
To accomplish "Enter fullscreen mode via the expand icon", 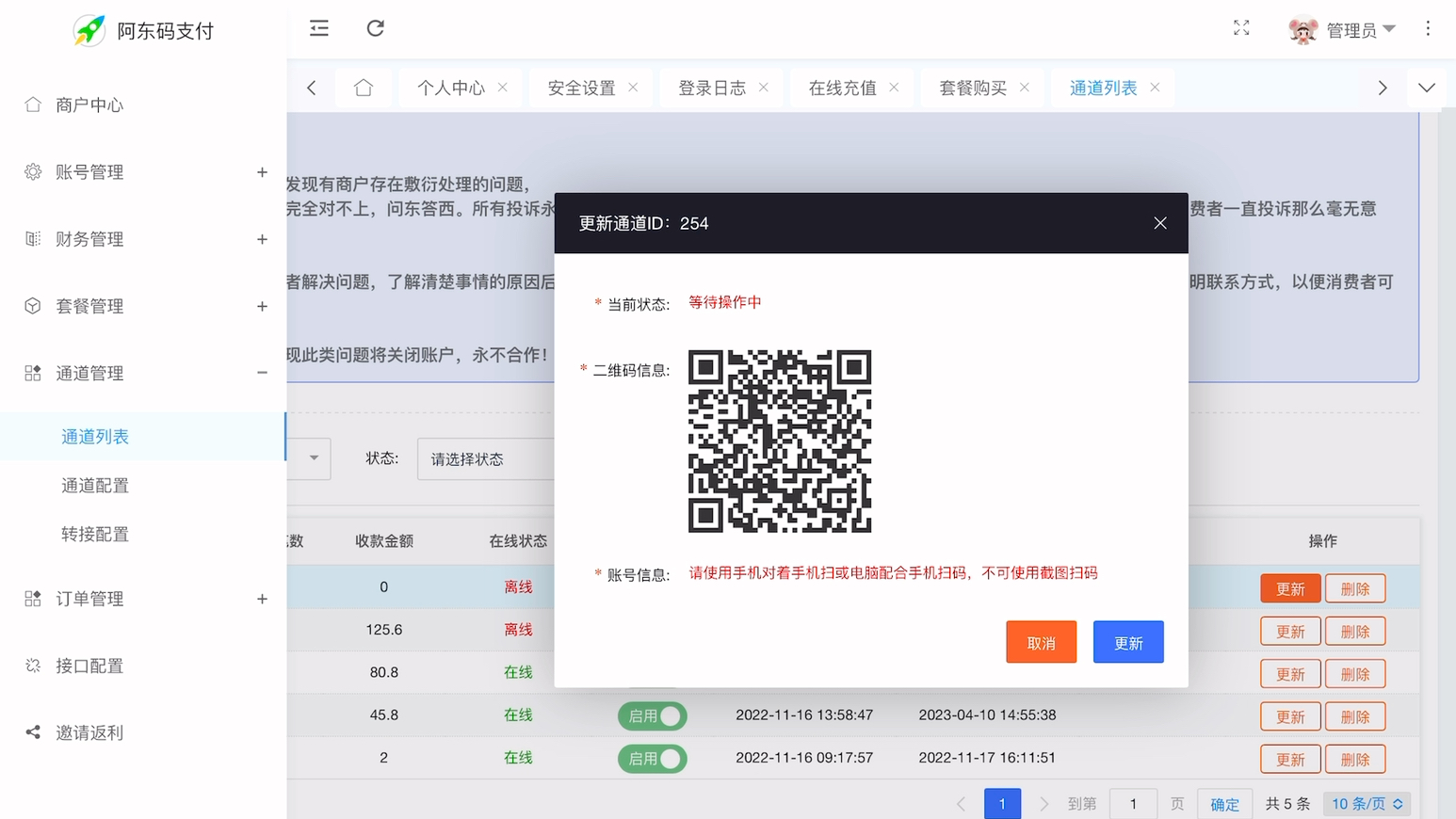I will click(x=1241, y=28).
